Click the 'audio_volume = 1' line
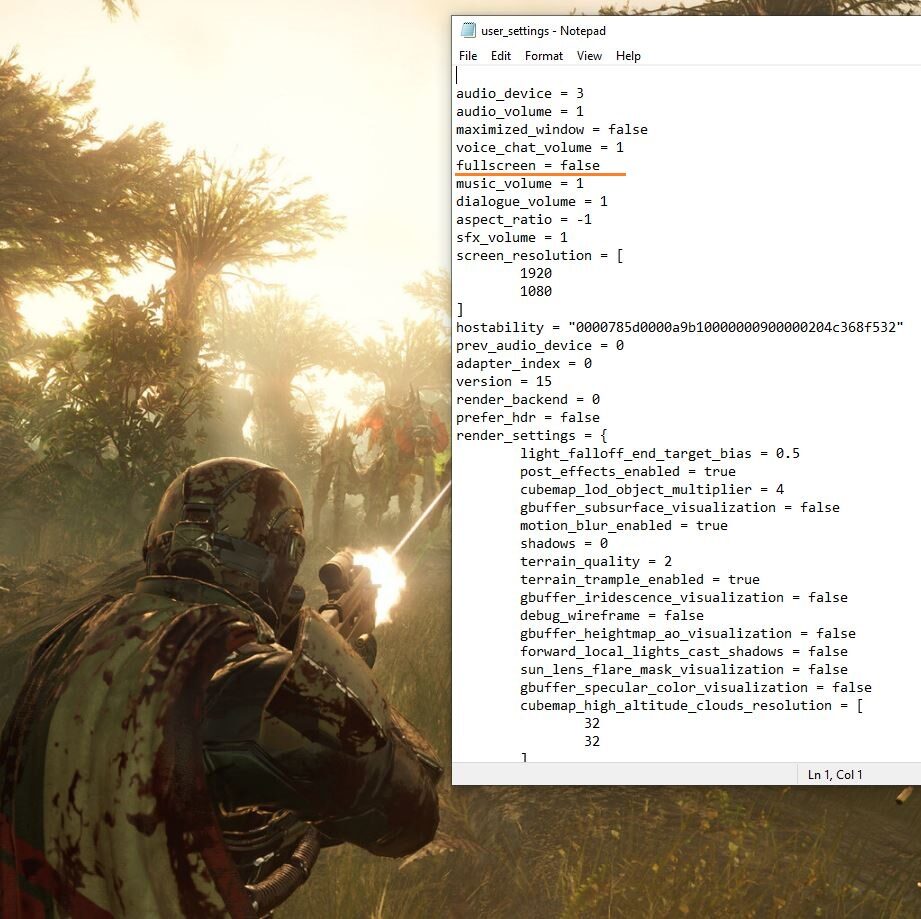 [x=520, y=112]
